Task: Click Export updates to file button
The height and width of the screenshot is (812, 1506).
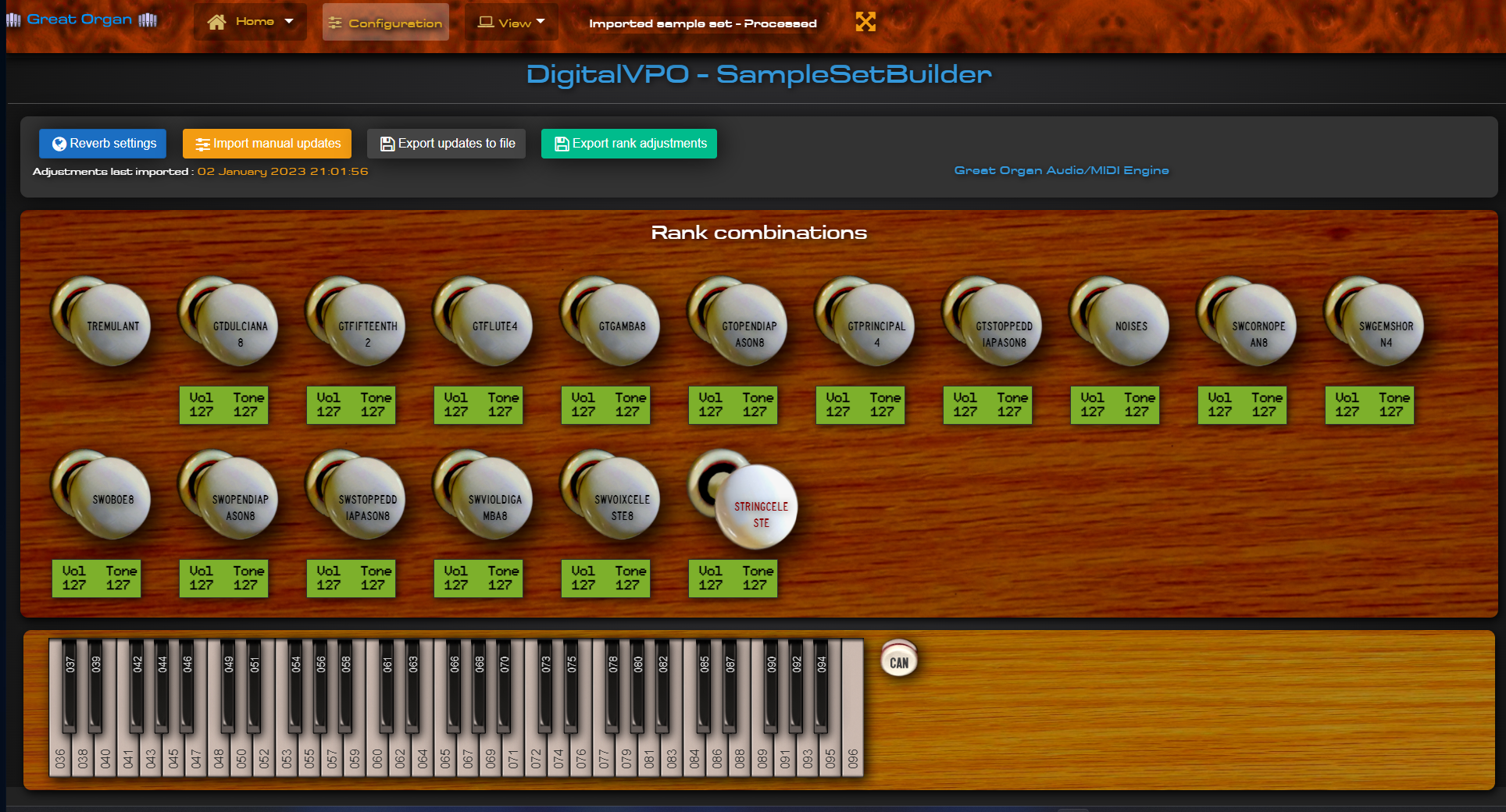Action: tap(447, 144)
